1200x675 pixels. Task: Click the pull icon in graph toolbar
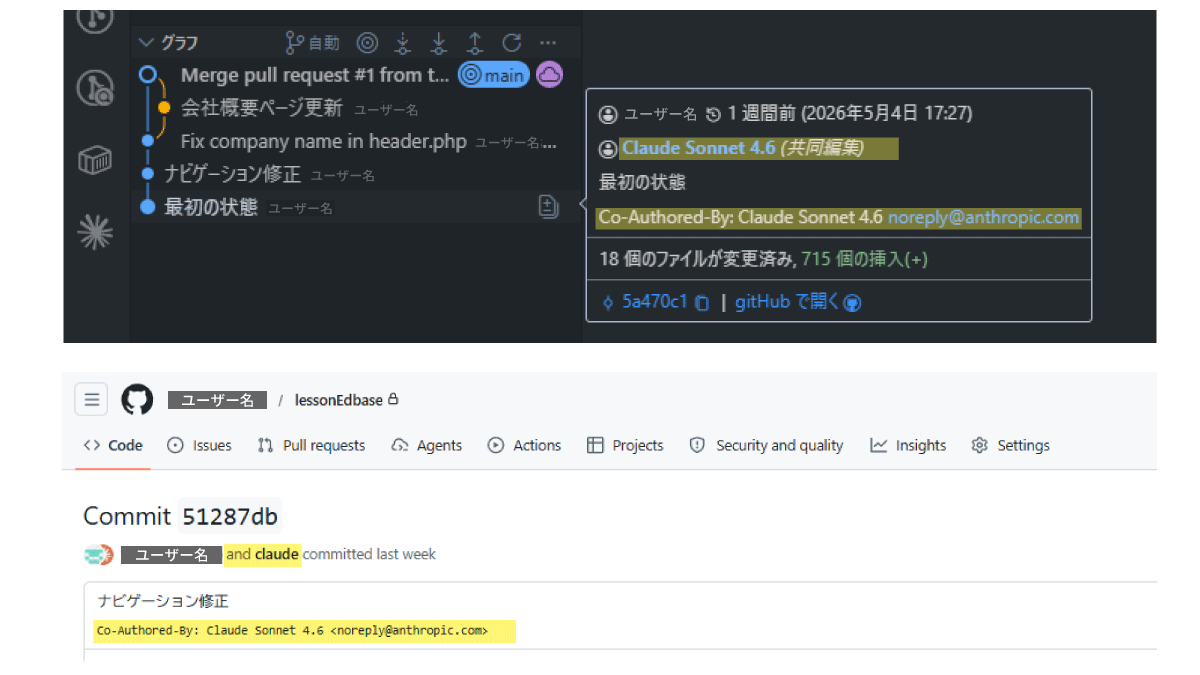(x=439, y=43)
